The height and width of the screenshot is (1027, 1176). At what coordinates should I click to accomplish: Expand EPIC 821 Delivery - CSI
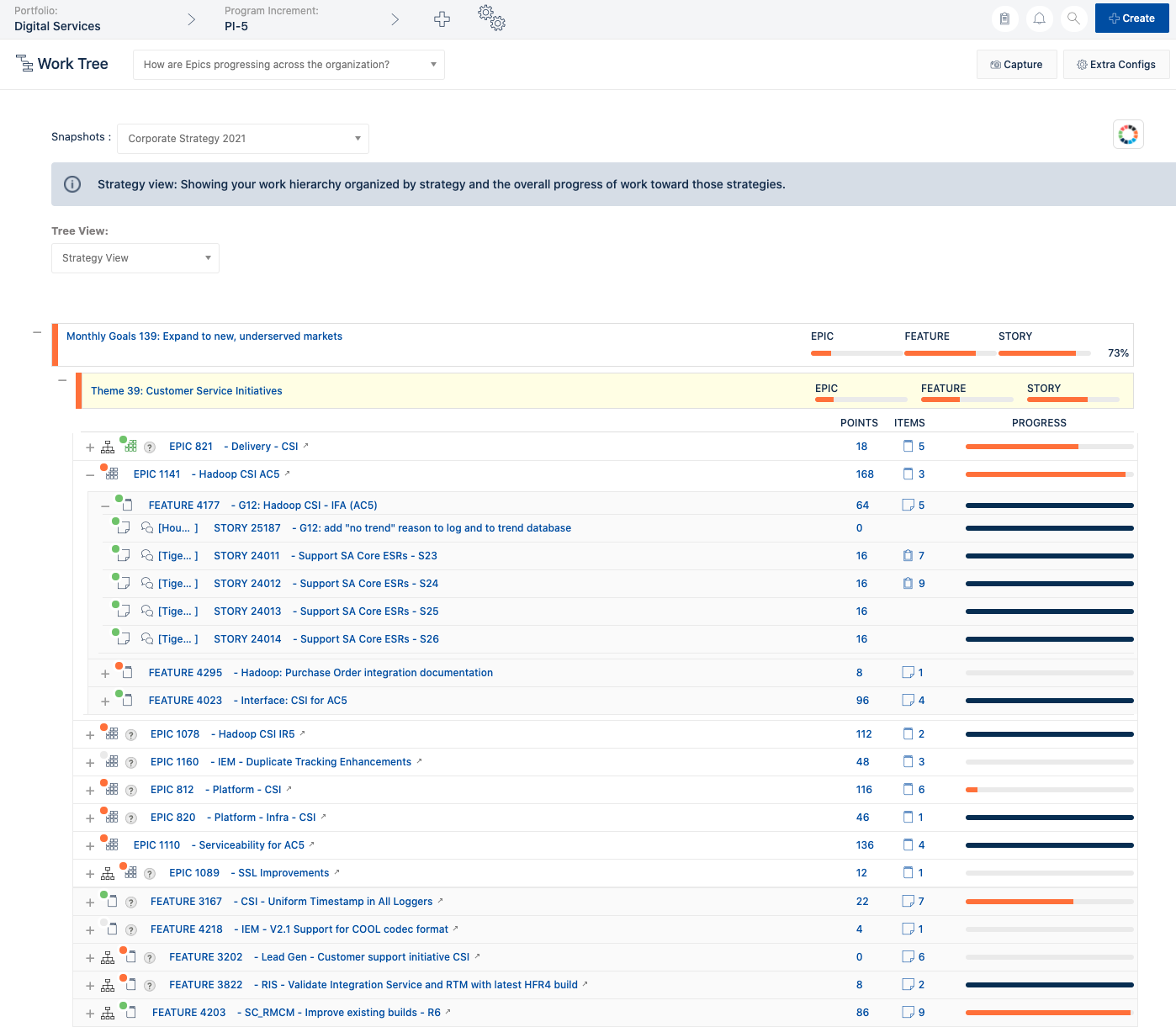tap(90, 447)
